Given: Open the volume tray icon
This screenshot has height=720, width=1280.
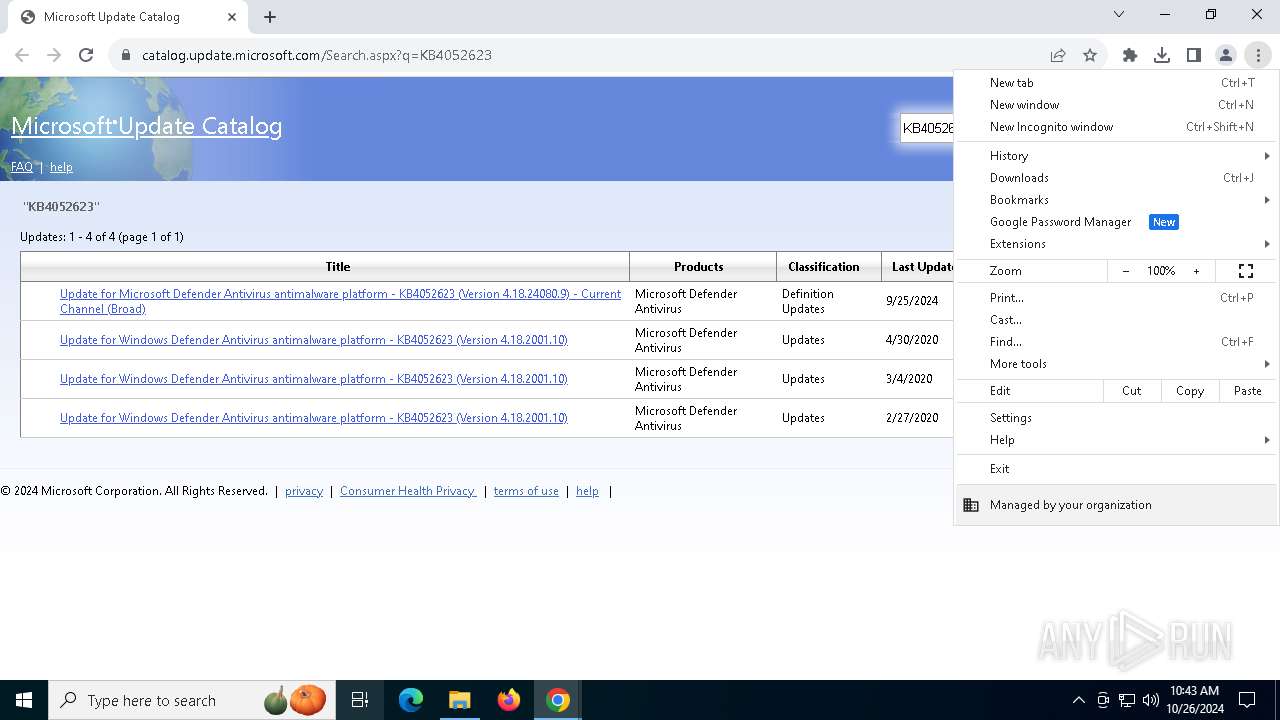Looking at the screenshot, I should [x=1151, y=700].
